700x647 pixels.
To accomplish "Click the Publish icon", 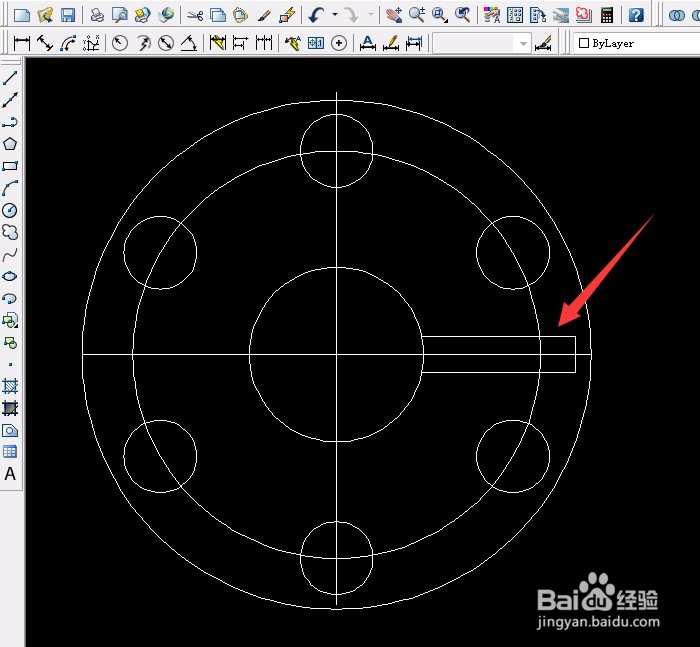I will tap(143, 15).
